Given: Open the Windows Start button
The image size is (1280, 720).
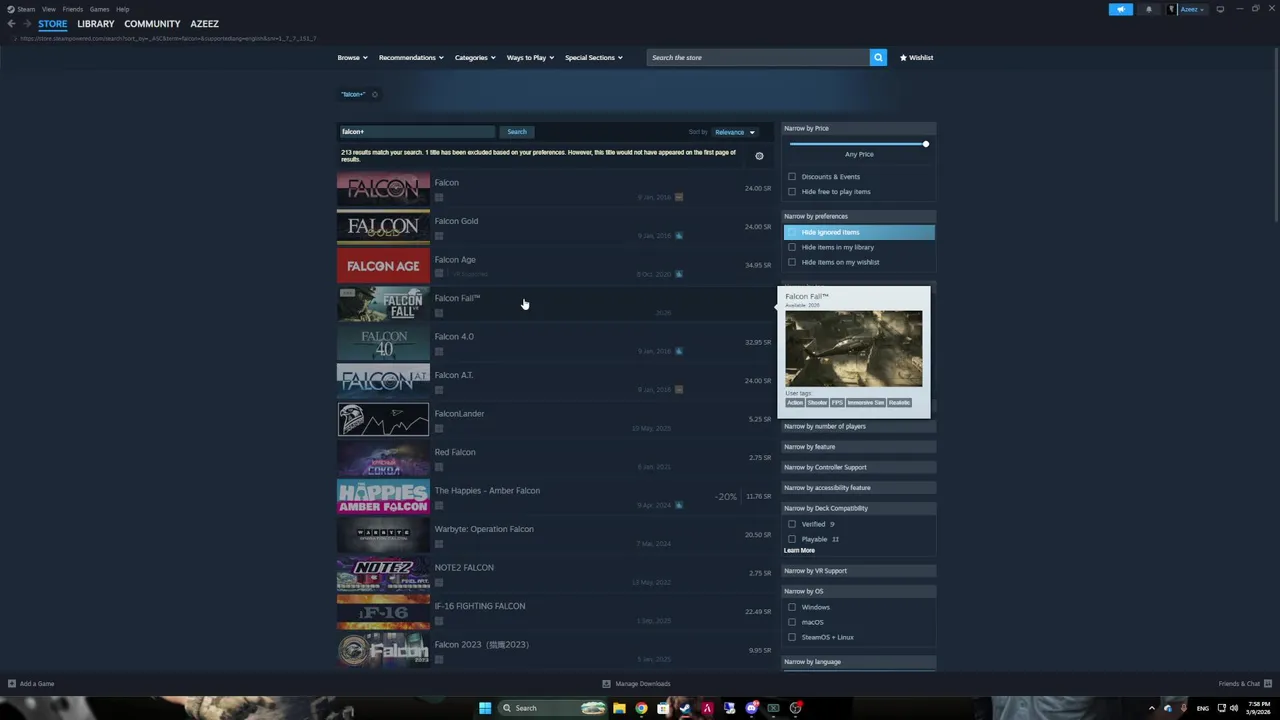Looking at the screenshot, I should [485, 708].
